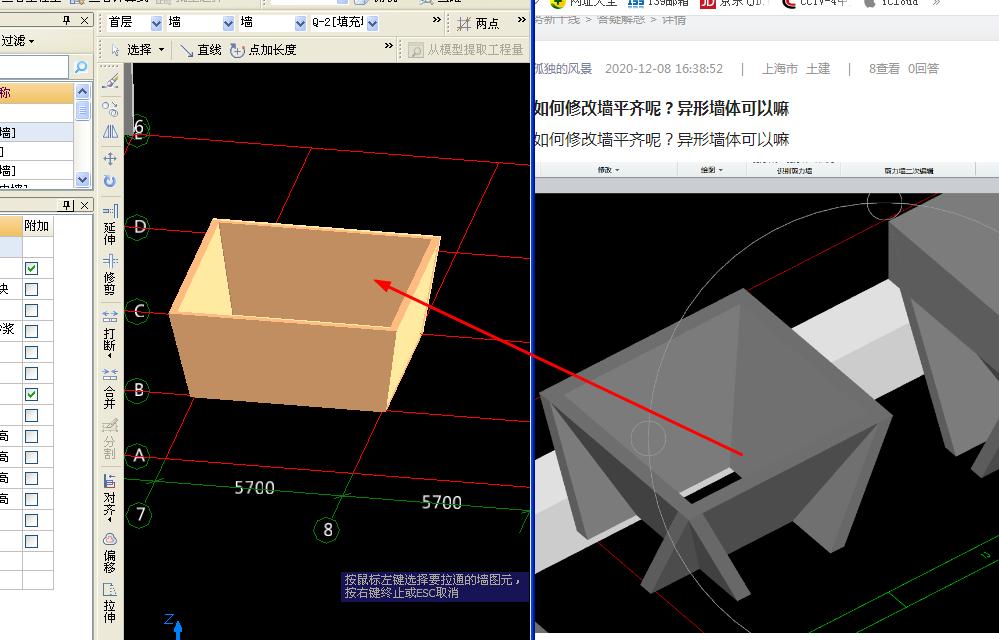This screenshot has height=640, width=999.
Task: Click scroll-up arrow in component list
Action: click(x=82, y=92)
